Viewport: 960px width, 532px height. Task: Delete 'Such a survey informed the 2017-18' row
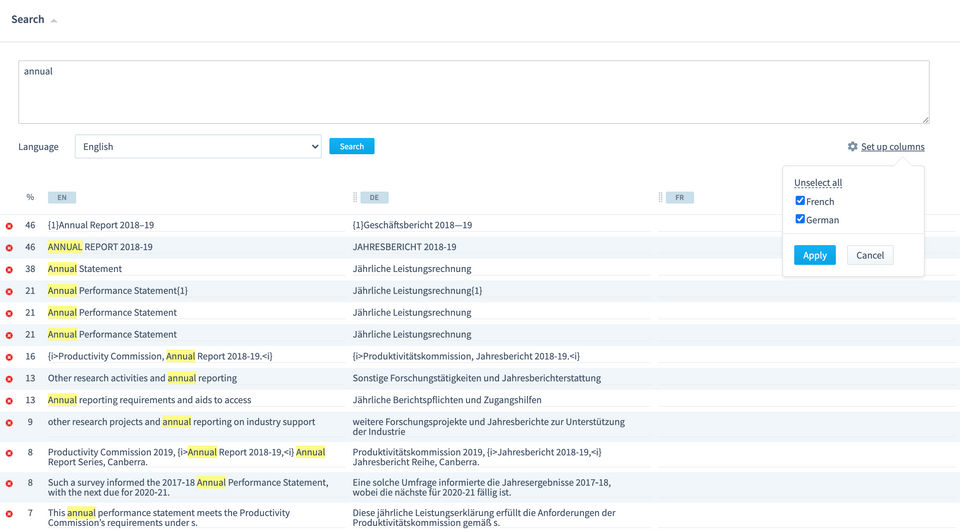point(9,484)
